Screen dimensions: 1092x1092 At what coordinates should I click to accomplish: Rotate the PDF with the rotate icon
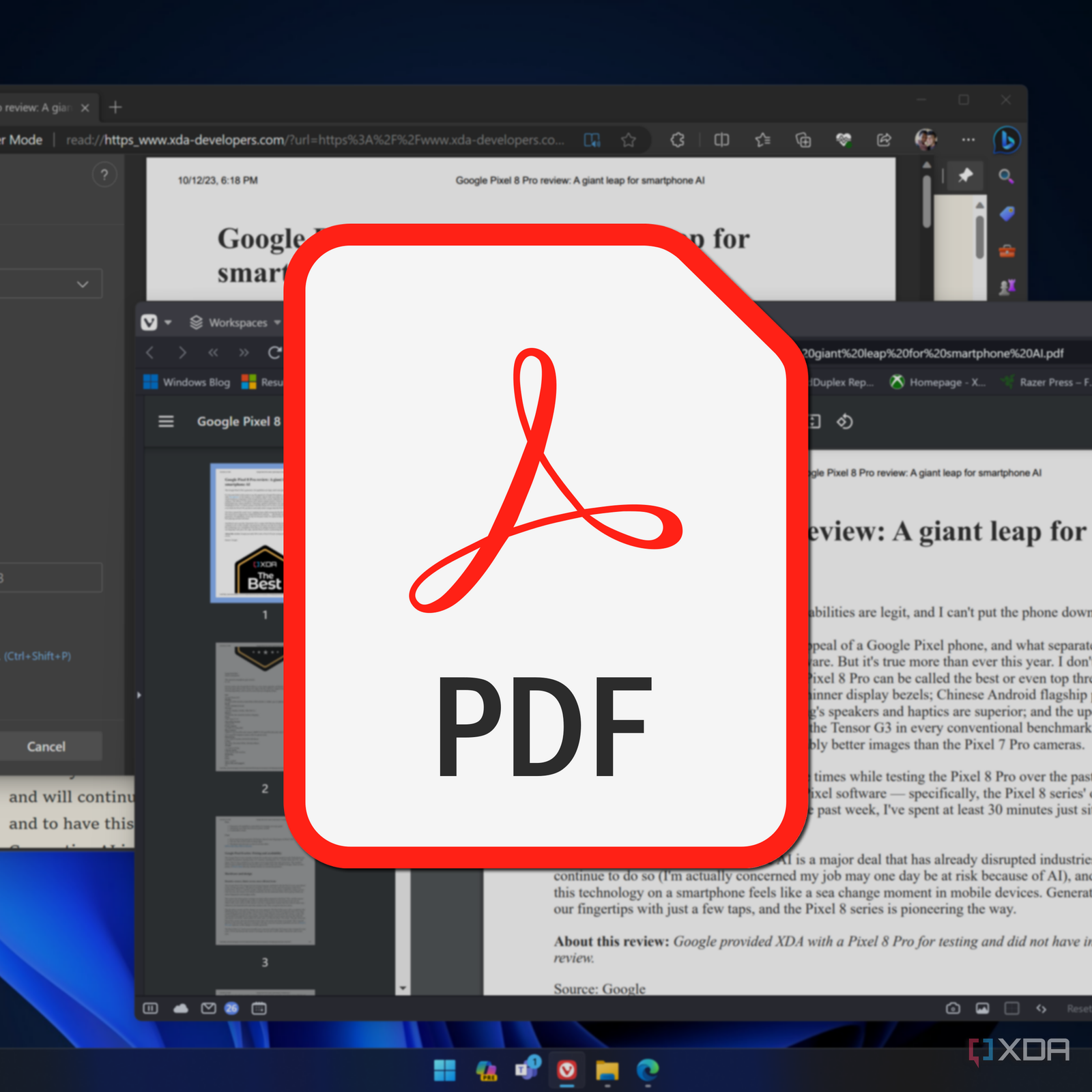[x=844, y=422]
